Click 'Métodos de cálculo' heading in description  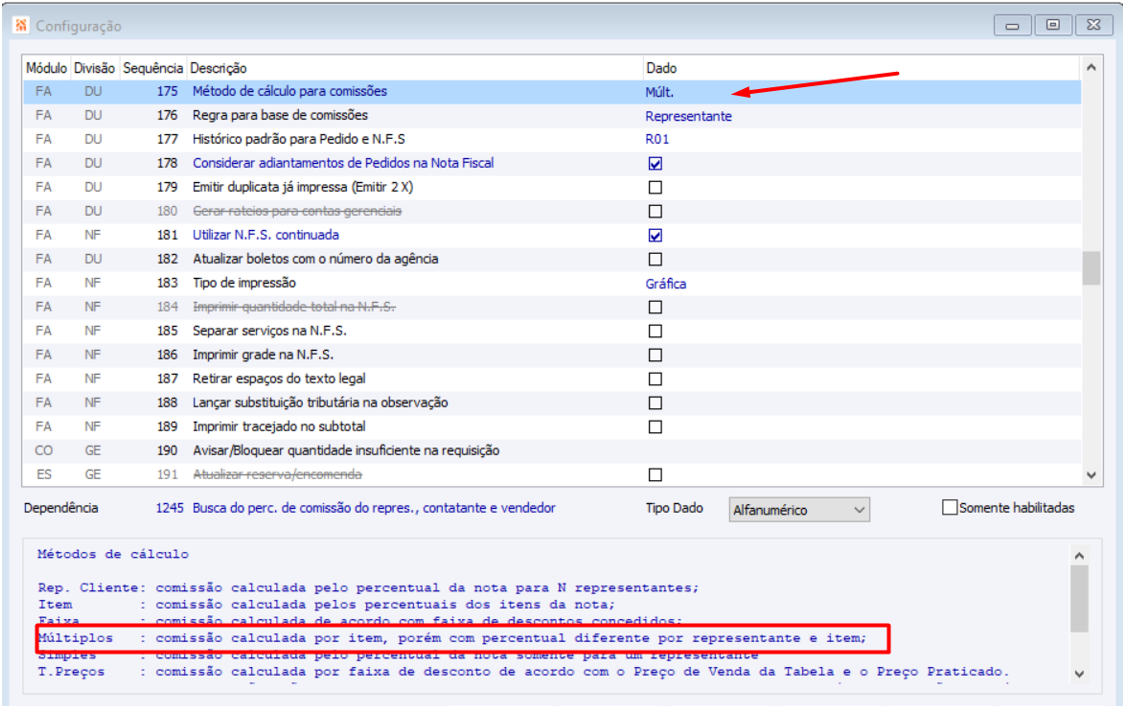pos(113,553)
